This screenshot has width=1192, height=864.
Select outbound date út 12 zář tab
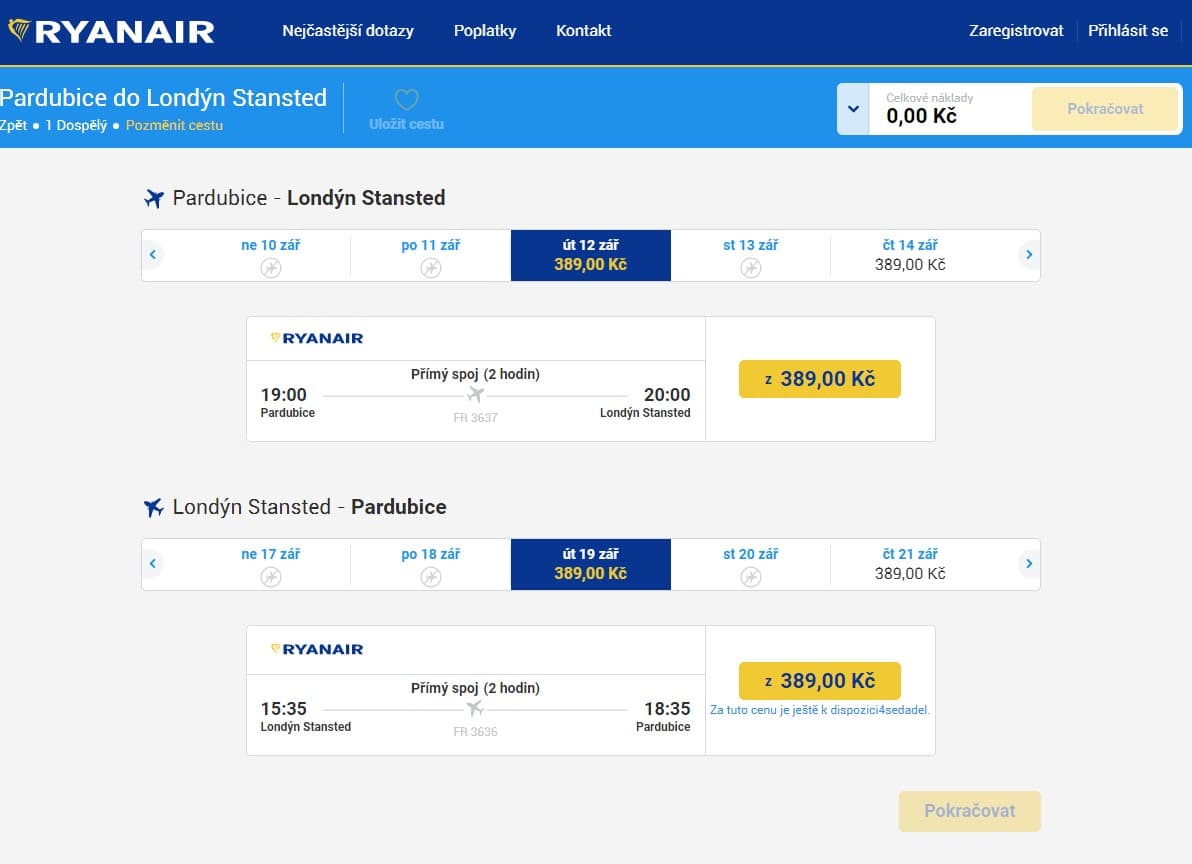tap(591, 255)
